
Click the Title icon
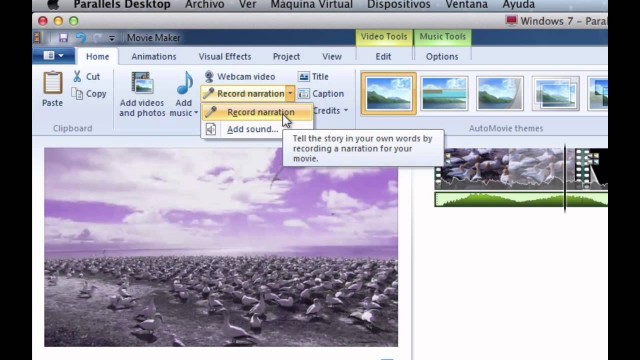click(x=304, y=76)
